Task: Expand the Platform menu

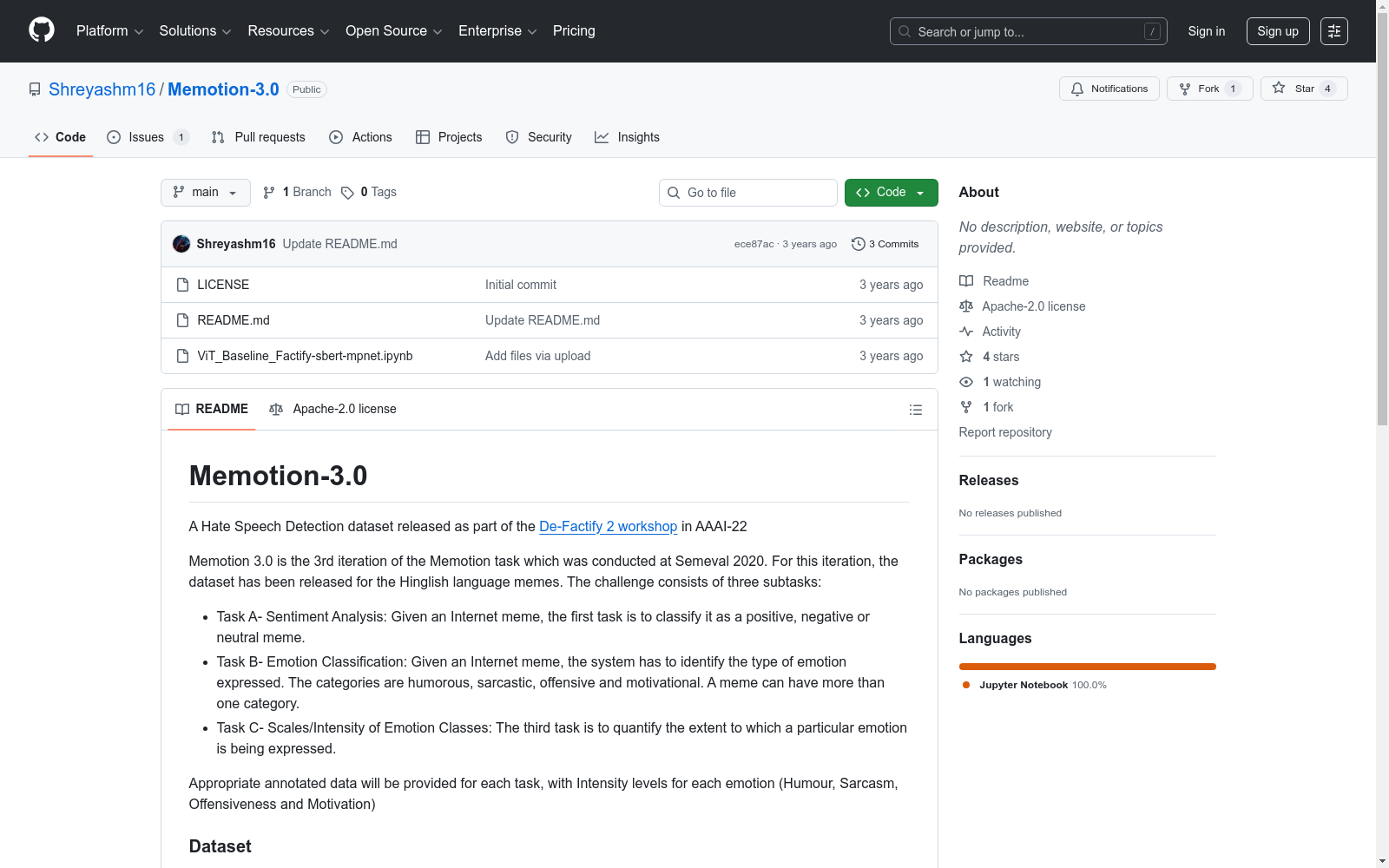Action: 109,31
